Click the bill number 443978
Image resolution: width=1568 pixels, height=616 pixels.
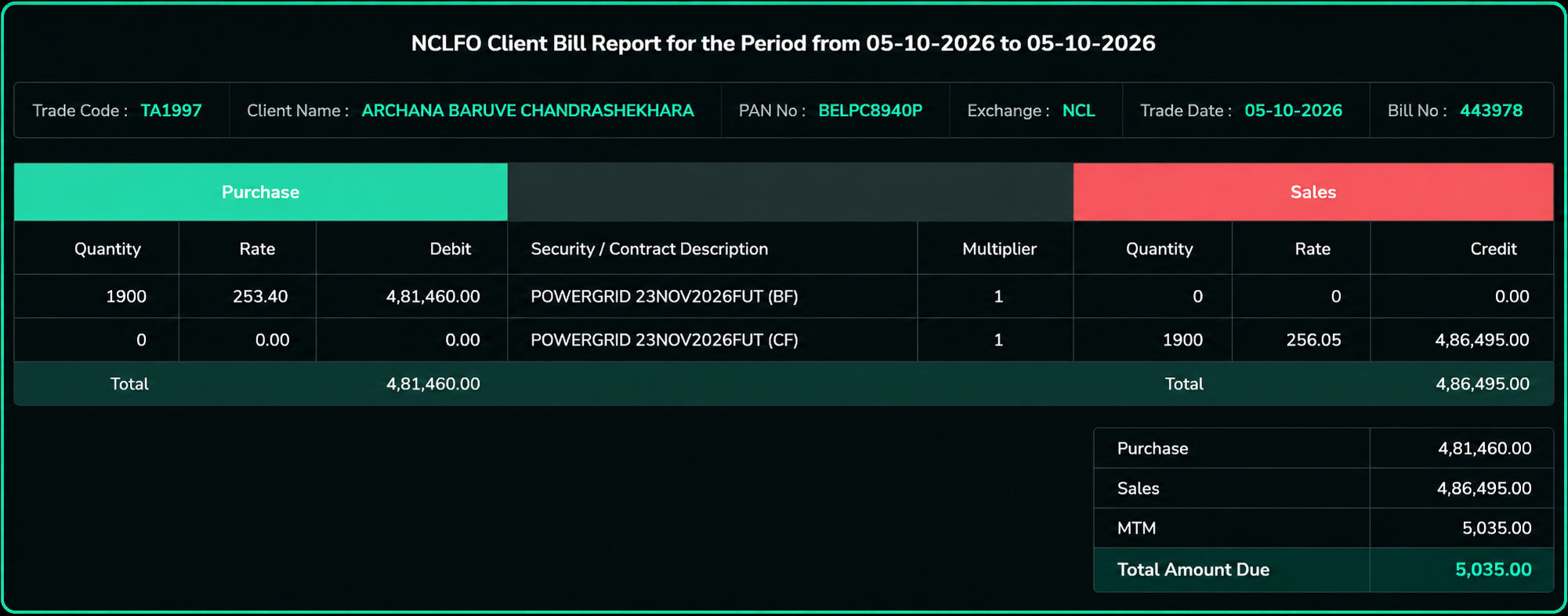(x=1491, y=111)
